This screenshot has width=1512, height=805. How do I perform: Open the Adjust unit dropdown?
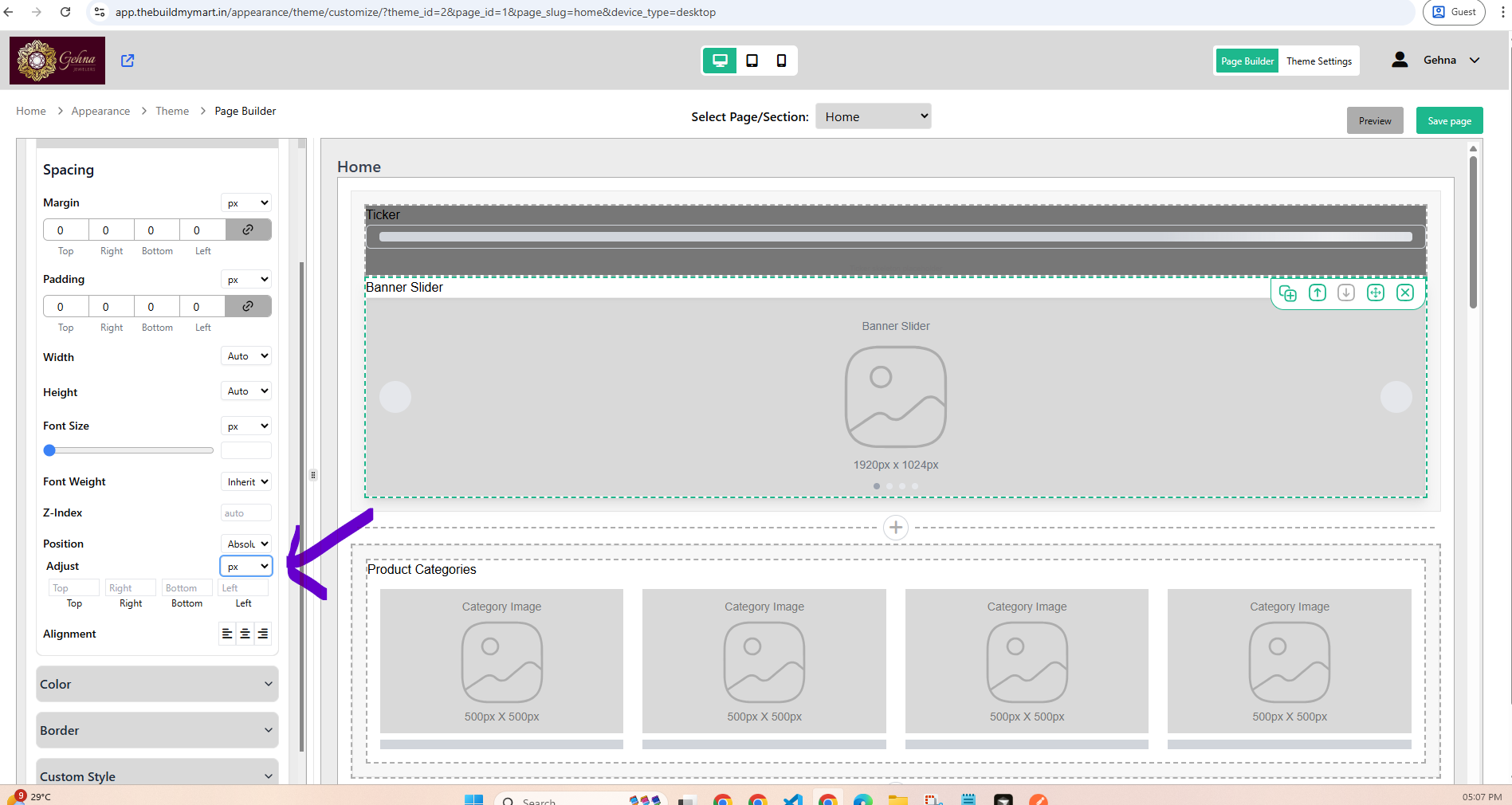click(246, 566)
